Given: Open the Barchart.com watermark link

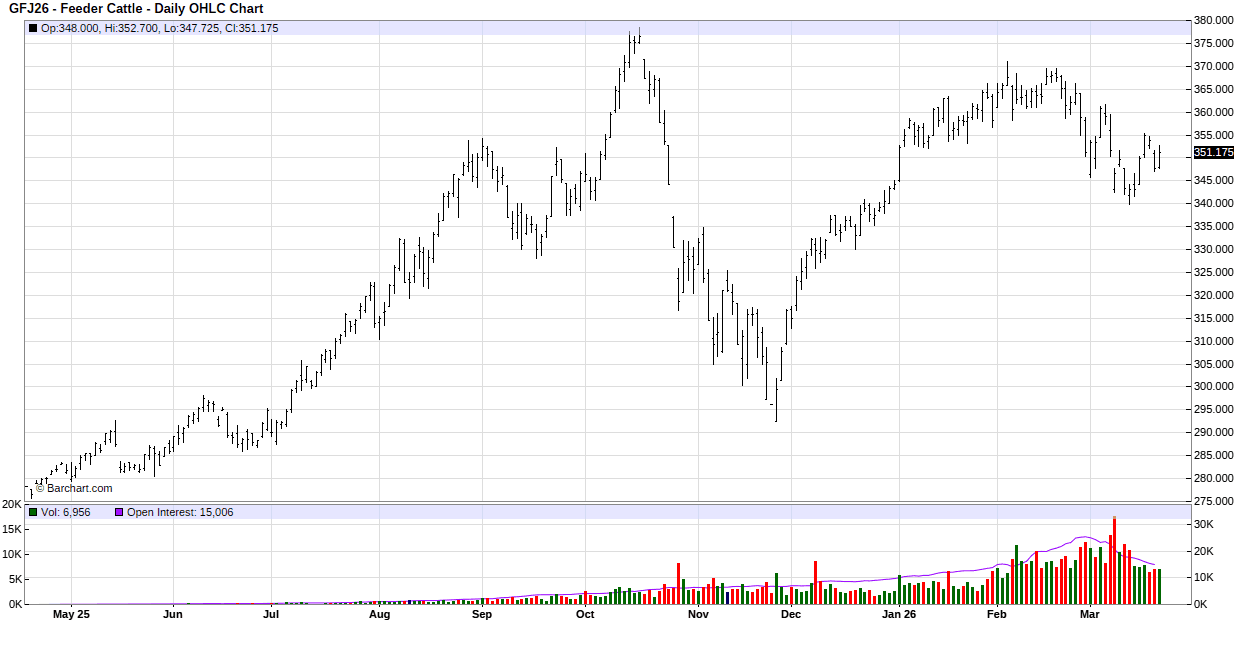Looking at the screenshot, I should coord(74,489).
